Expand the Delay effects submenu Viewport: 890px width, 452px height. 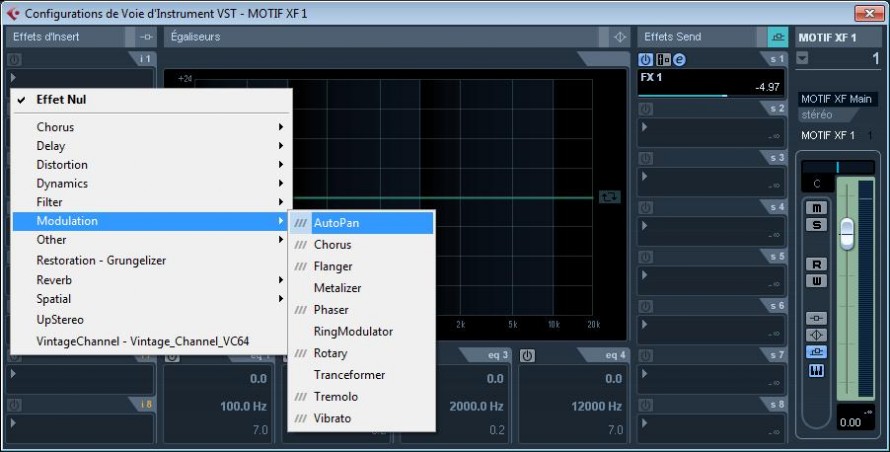(x=150, y=146)
